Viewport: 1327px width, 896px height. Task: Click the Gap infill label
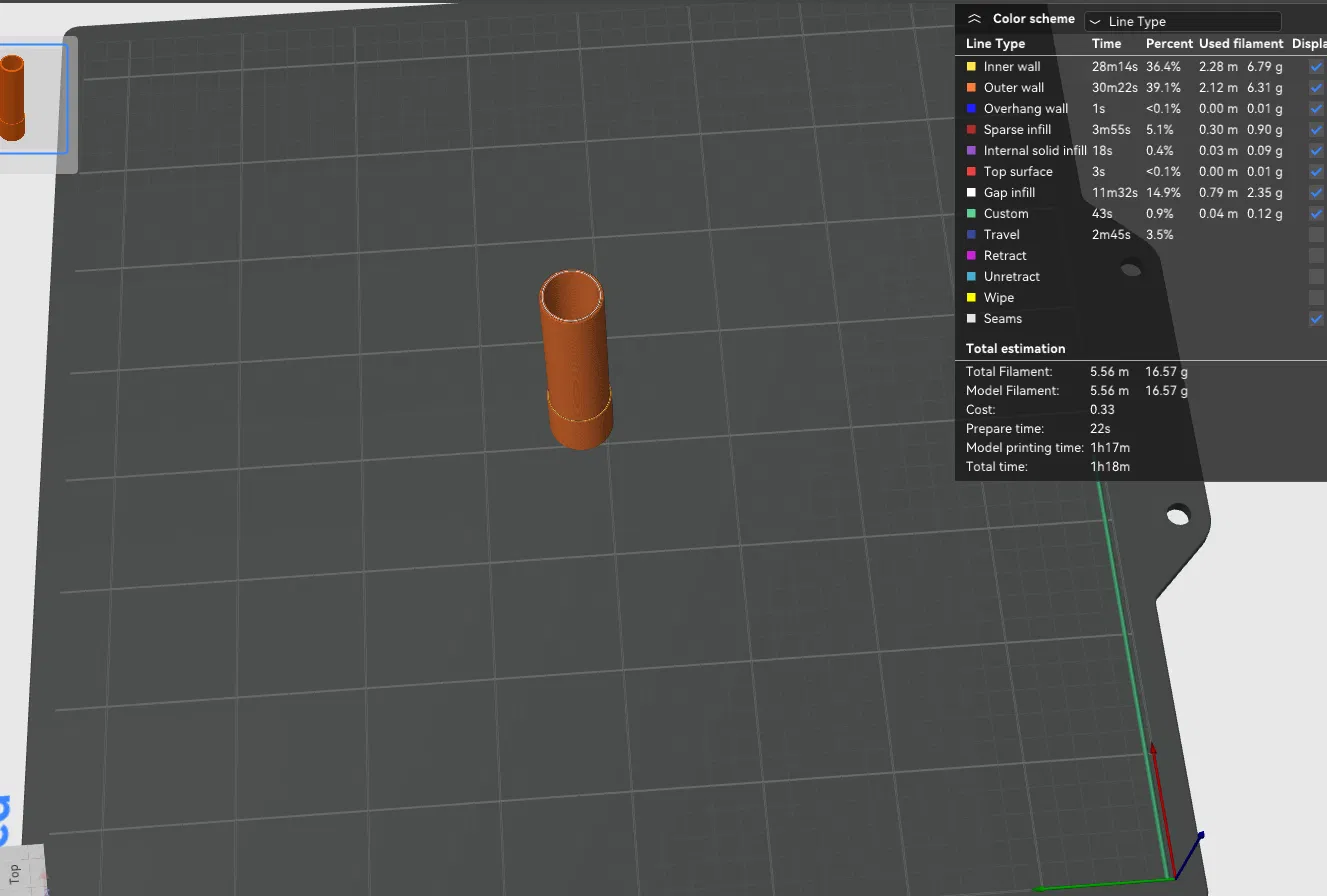[x=1009, y=193]
